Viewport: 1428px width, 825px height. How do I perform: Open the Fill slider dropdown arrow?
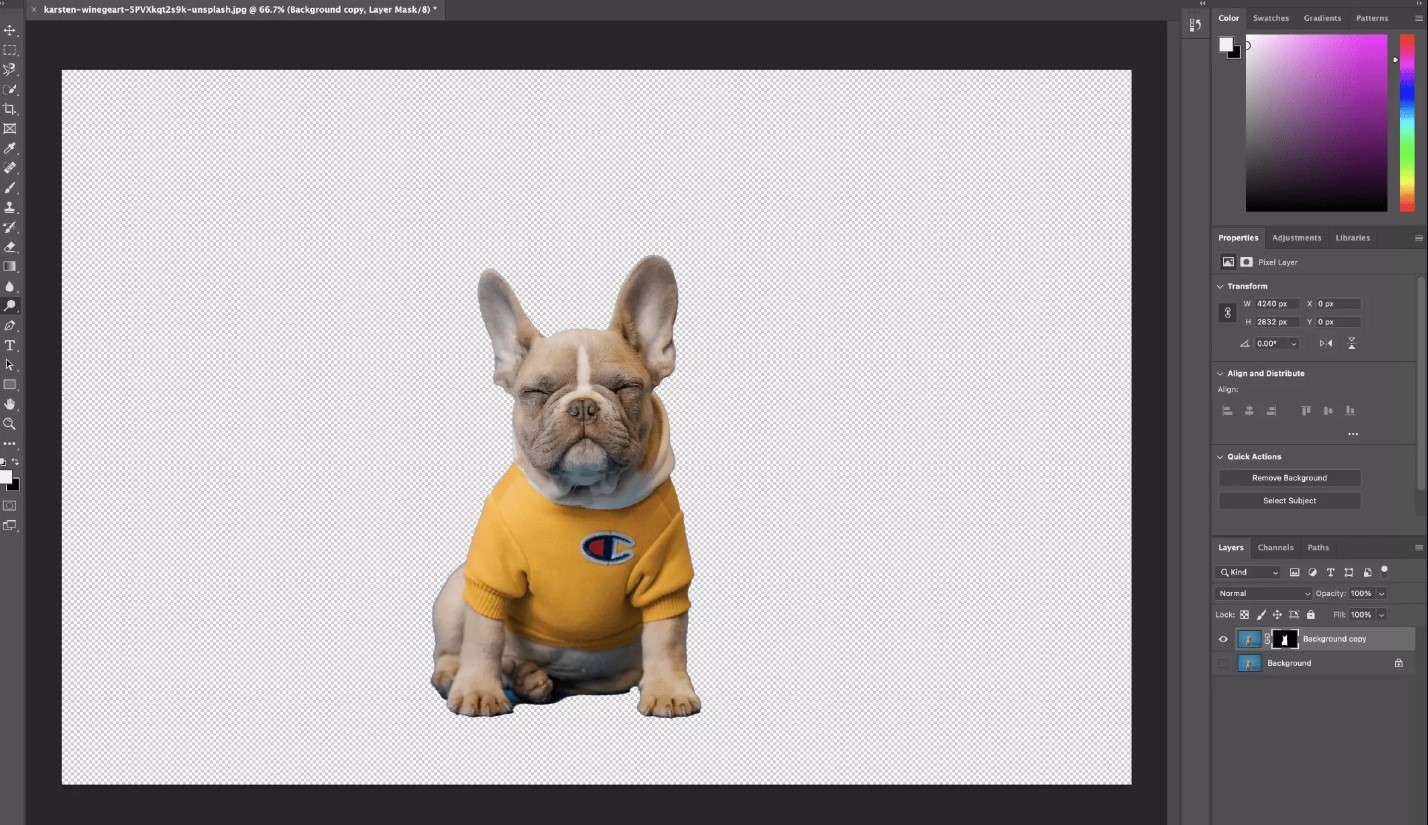pos(1382,615)
